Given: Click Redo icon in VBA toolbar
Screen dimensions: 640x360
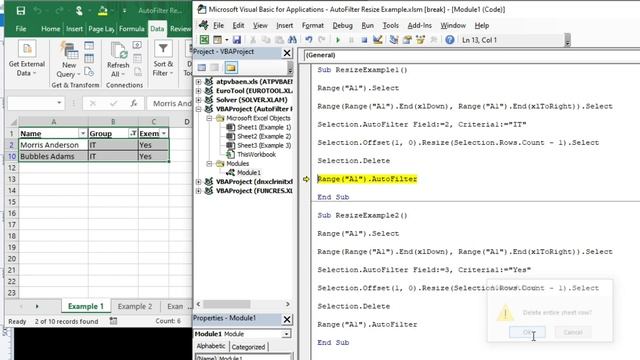Looking at the screenshot, I should (322, 40).
